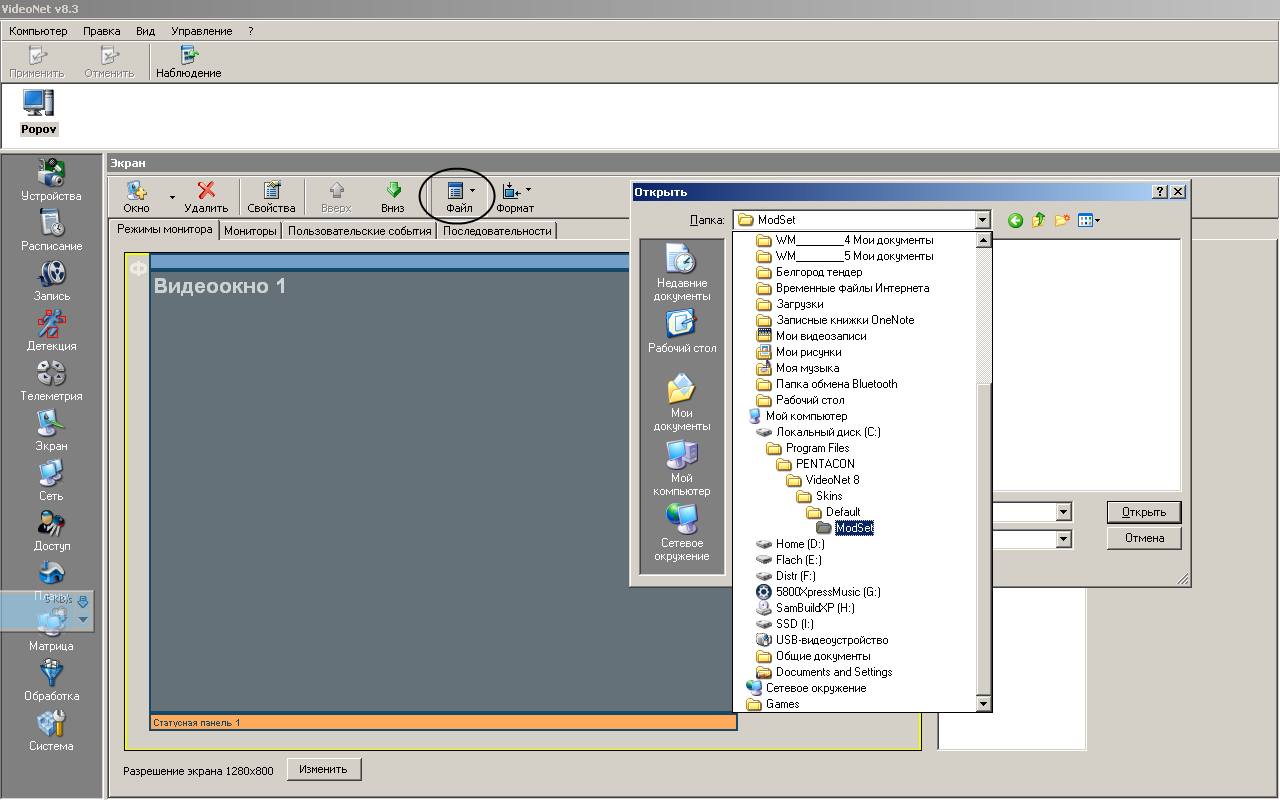The height and width of the screenshot is (800, 1280).
Task: Open Недавние документы place
Action: click(x=681, y=273)
